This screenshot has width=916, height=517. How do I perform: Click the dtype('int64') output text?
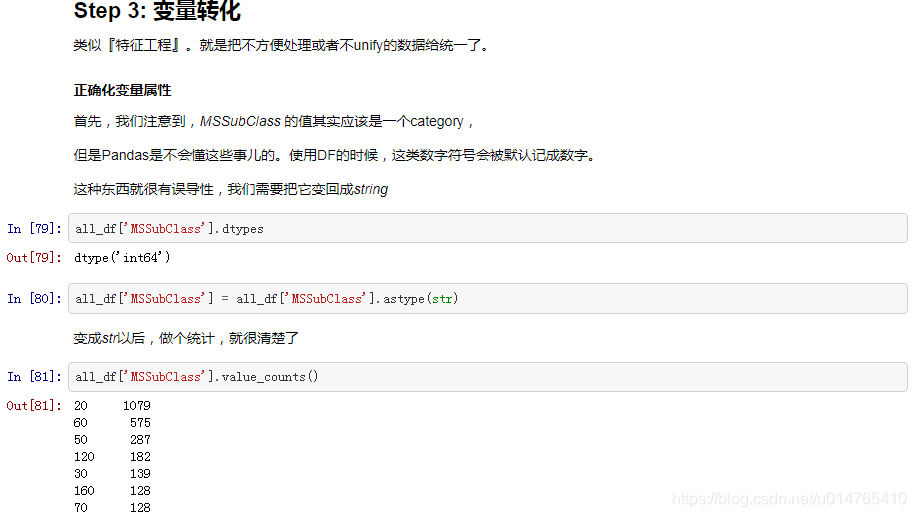coord(122,258)
